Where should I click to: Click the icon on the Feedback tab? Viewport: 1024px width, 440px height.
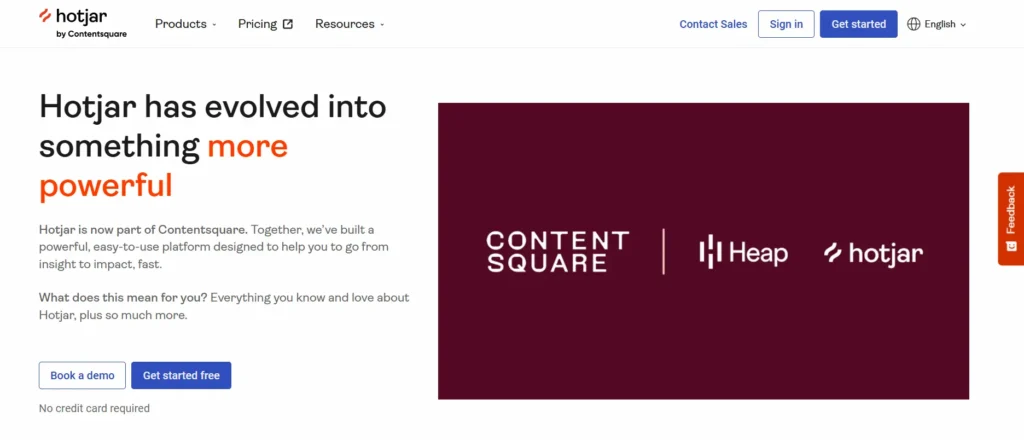(1011, 245)
